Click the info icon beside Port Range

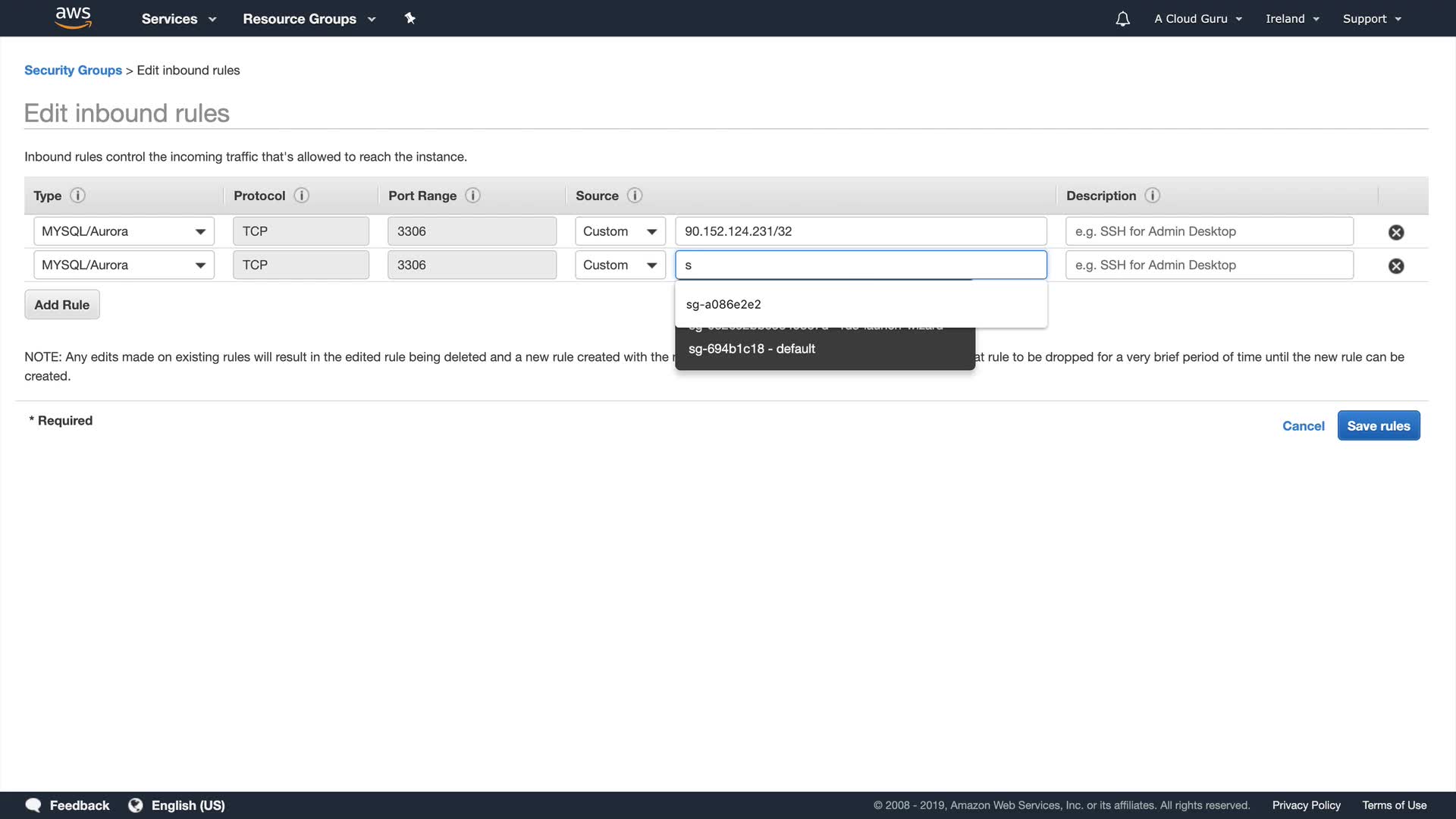tap(472, 196)
